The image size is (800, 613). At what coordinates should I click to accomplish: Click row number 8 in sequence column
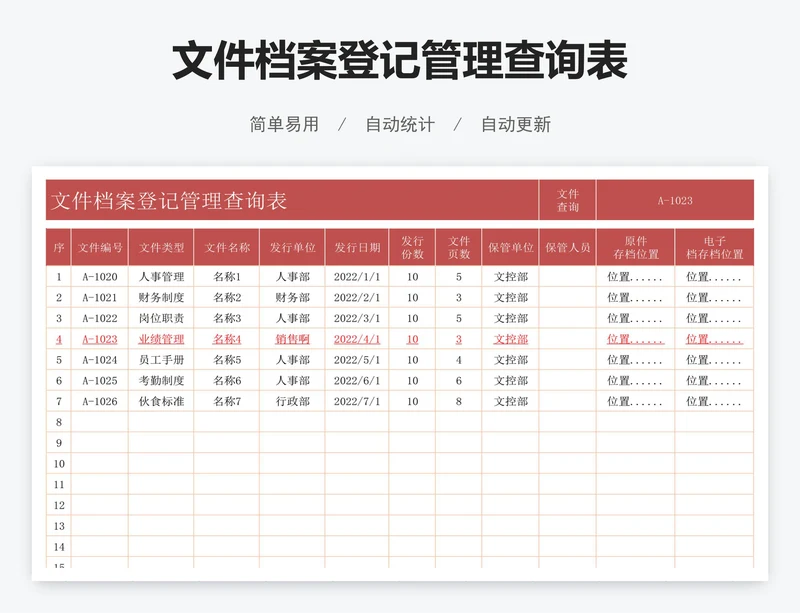[x=59, y=422]
